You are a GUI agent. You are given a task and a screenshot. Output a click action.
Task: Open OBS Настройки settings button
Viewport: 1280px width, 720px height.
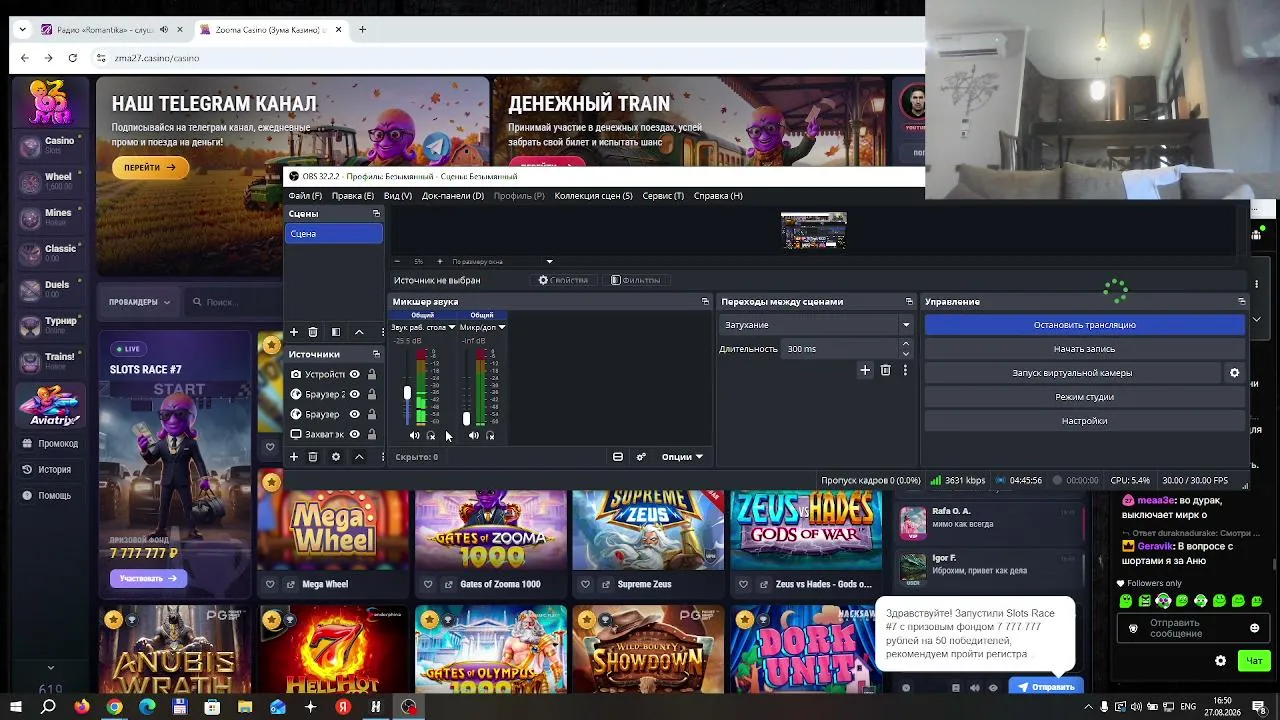click(1085, 421)
